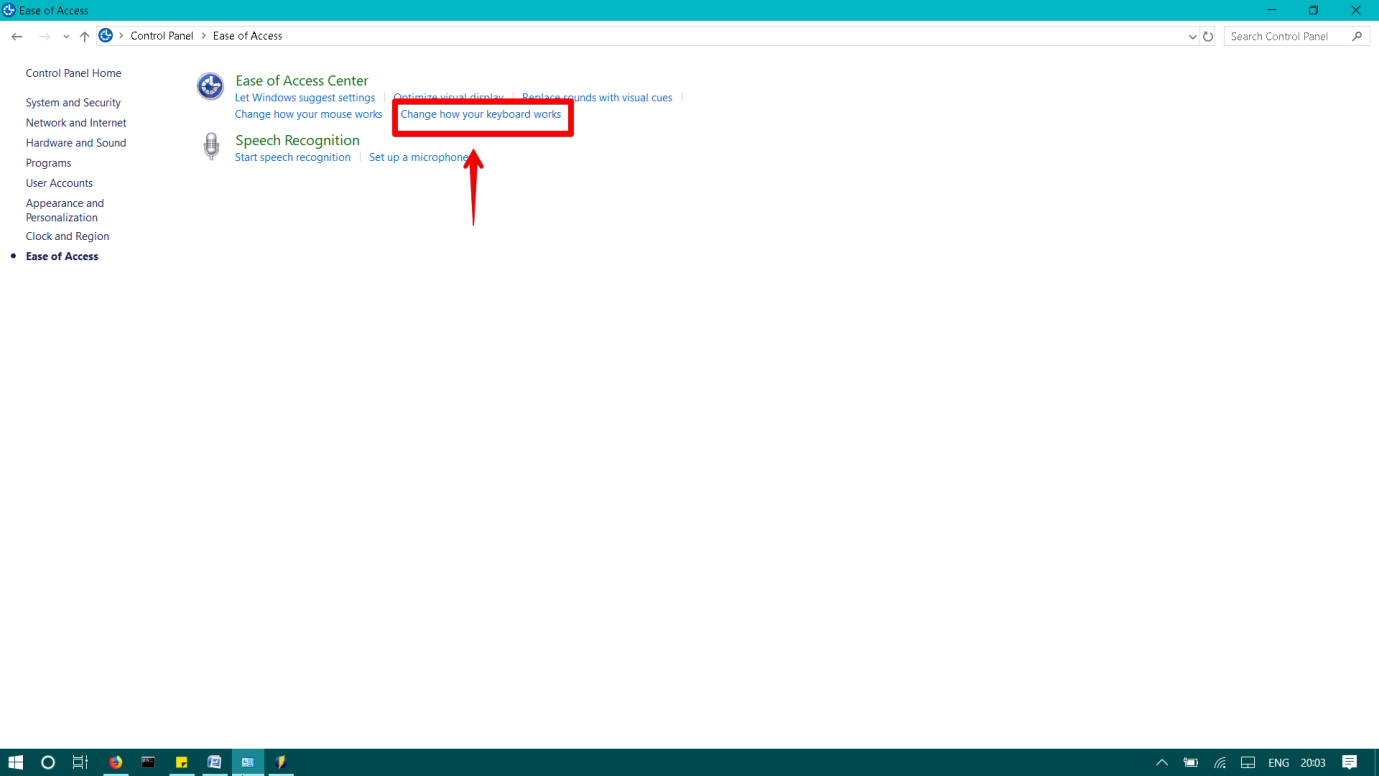Viewport: 1379px width, 776px height.
Task: Select Ease of Access in the sidebar
Action: (61, 256)
